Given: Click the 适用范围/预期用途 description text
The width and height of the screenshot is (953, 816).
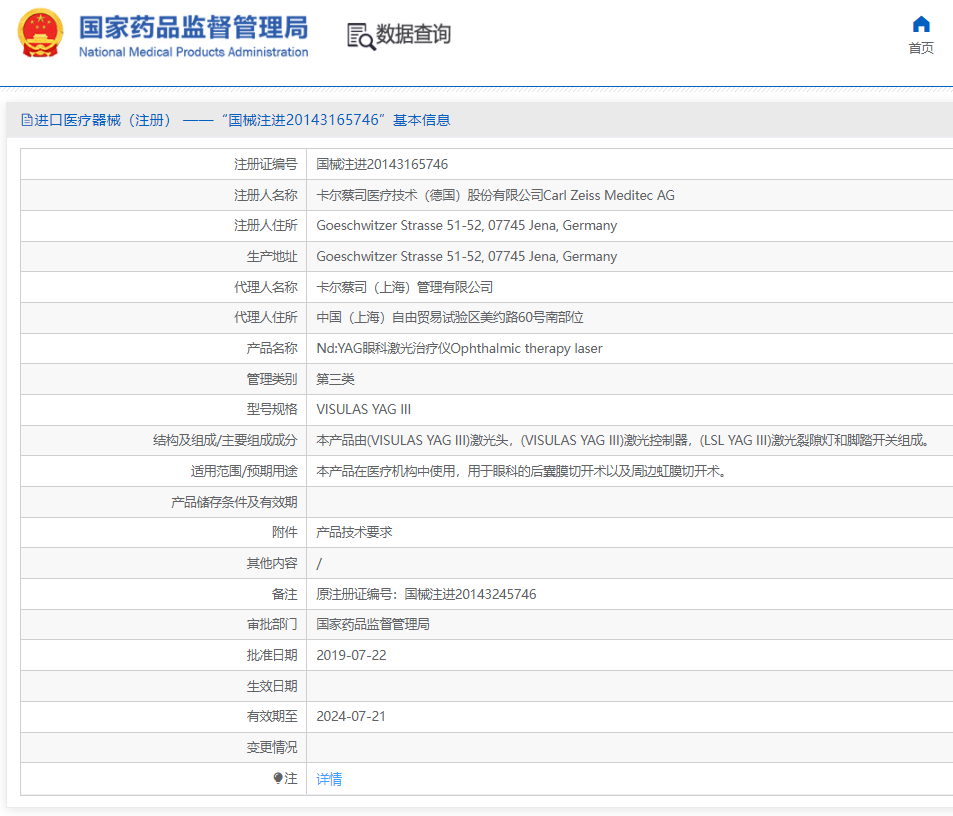Looking at the screenshot, I should point(521,471).
